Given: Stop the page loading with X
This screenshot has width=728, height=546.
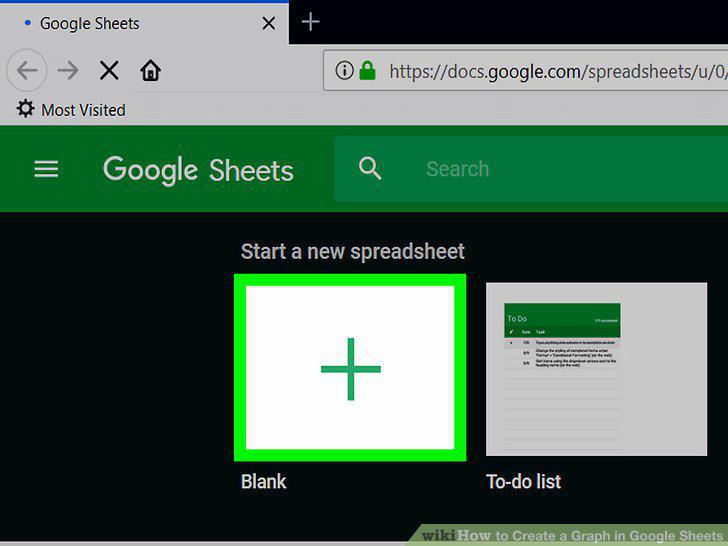Looking at the screenshot, I should point(109,71).
